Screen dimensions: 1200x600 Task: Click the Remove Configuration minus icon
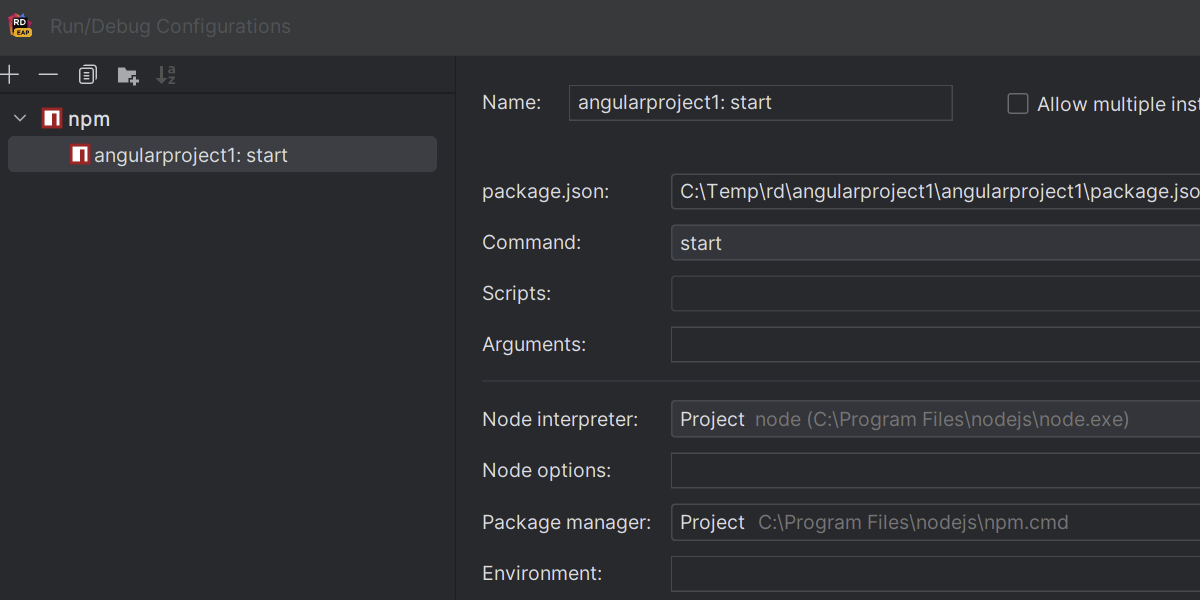coord(48,75)
